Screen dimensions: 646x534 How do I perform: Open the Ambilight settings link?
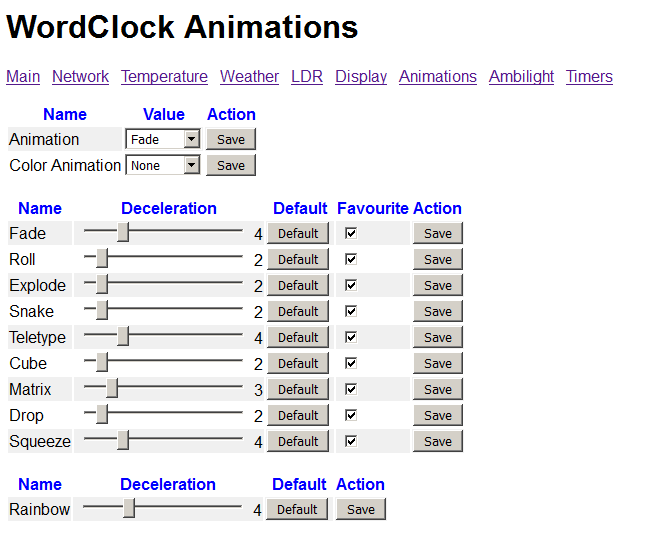pyautogui.click(x=521, y=76)
